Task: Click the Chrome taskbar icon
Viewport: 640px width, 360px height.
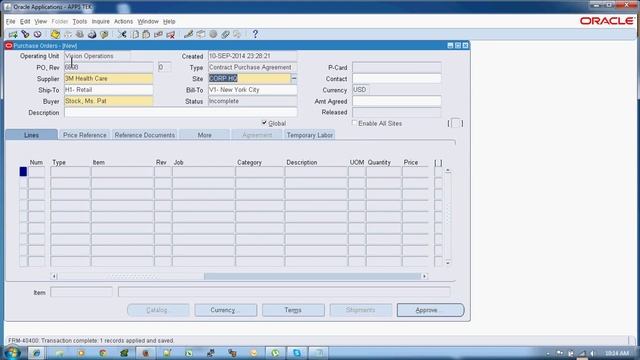Action: coord(103,353)
